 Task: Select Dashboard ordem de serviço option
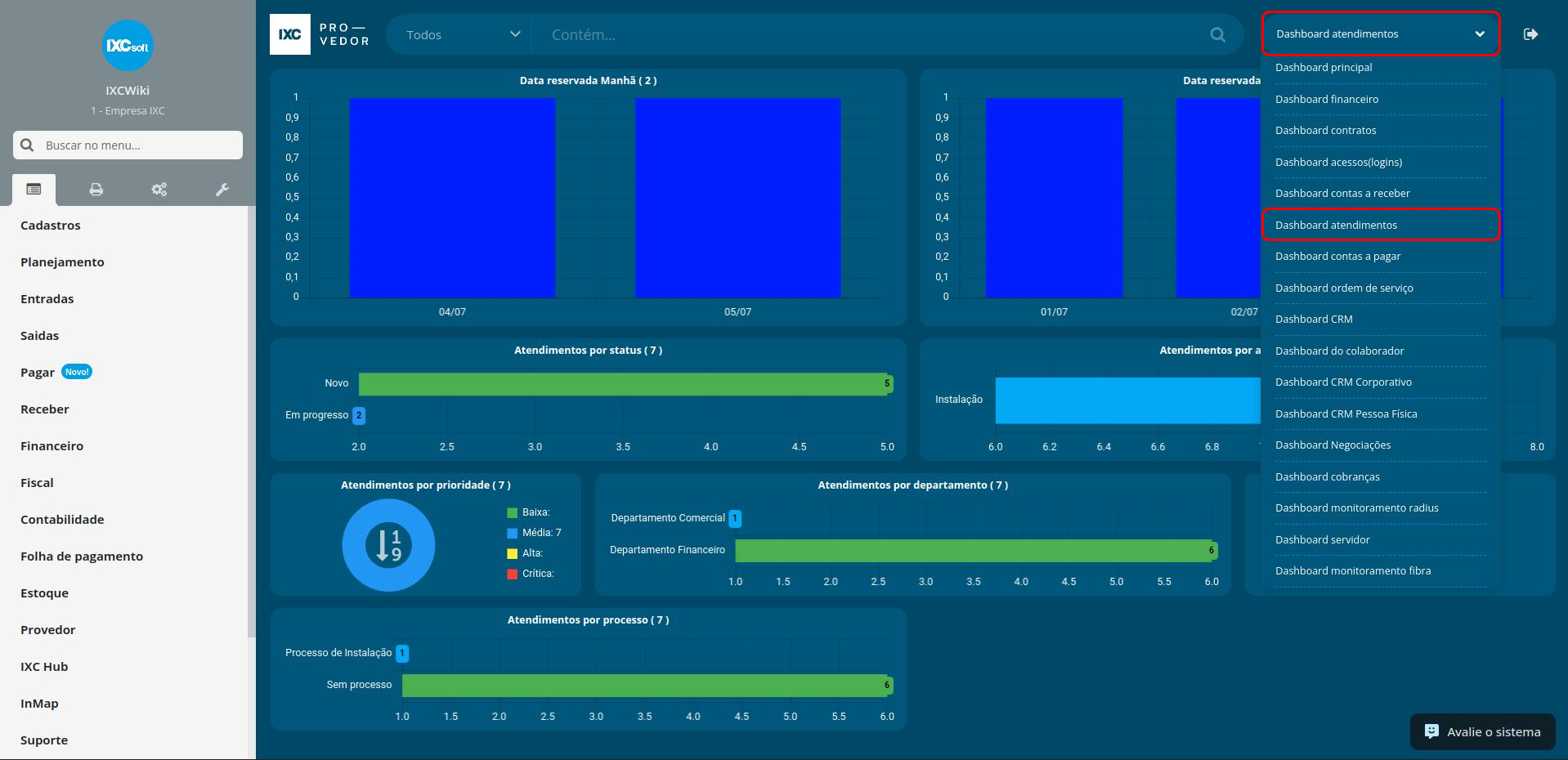(1381, 288)
